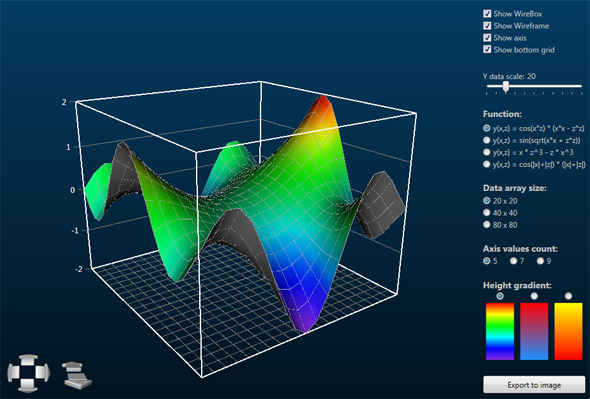
Task: Click the left arrow of the rotate camera control
Action: coord(14,373)
